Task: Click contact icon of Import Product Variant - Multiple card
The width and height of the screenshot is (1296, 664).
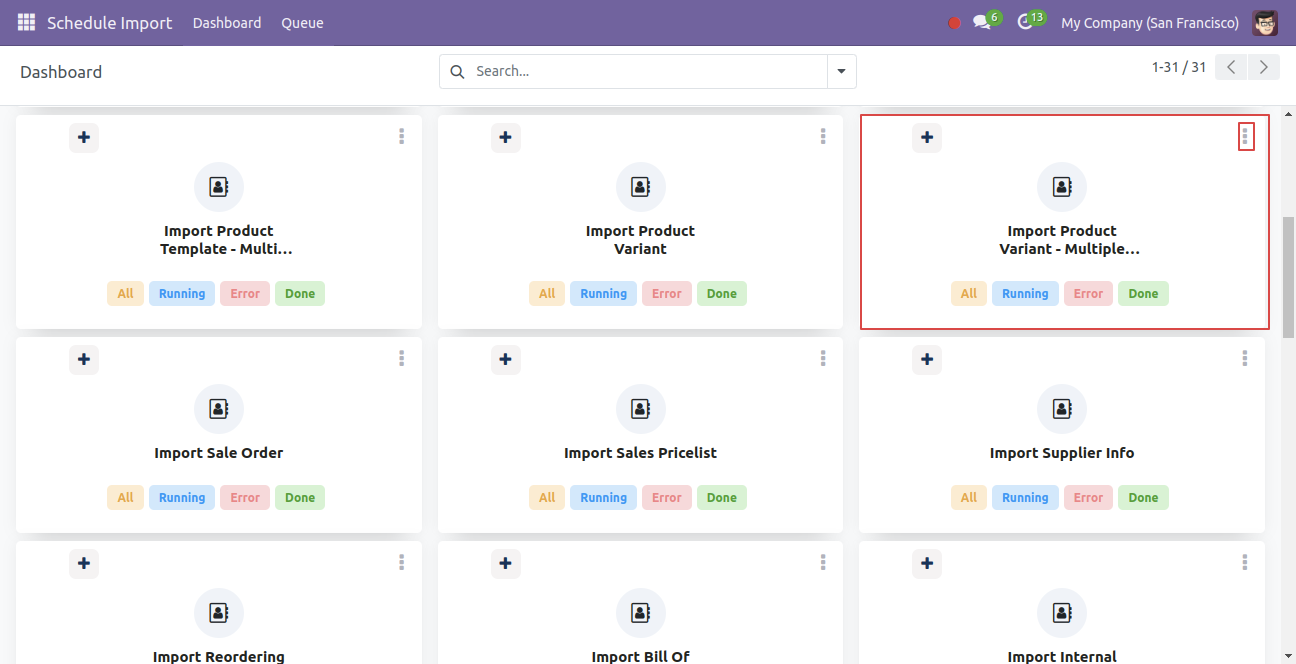Action: 1062,187
